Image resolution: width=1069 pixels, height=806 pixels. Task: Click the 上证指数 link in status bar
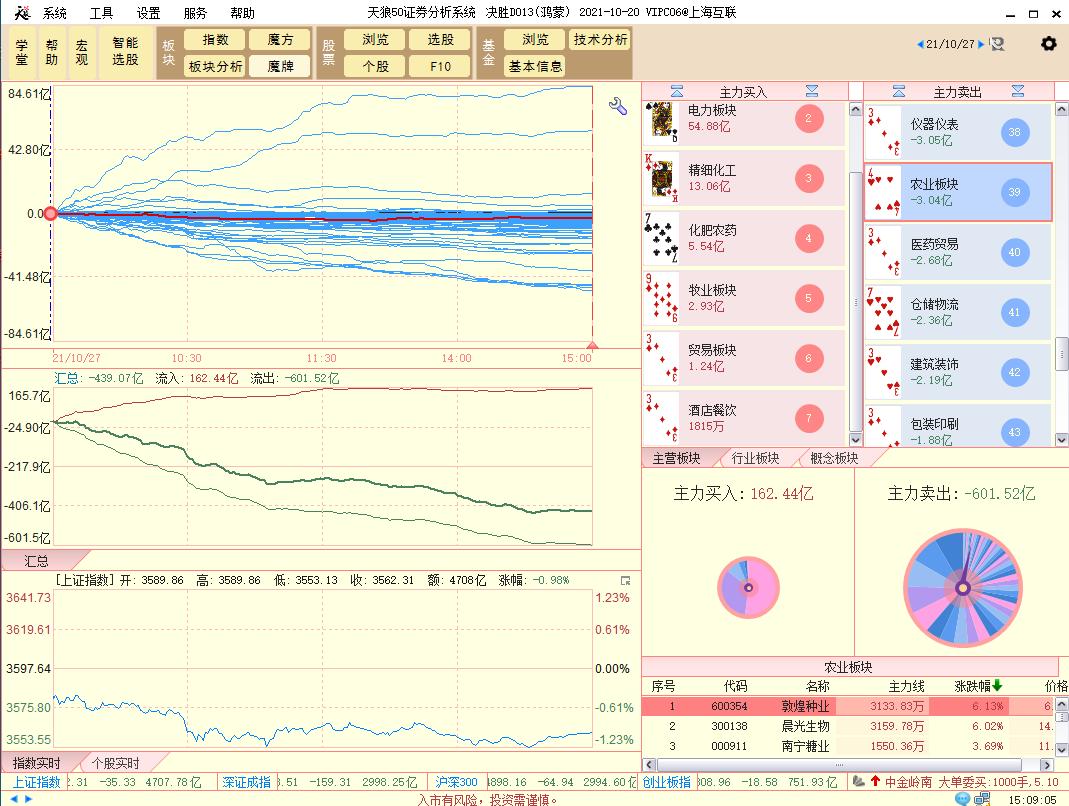(37, 782)
